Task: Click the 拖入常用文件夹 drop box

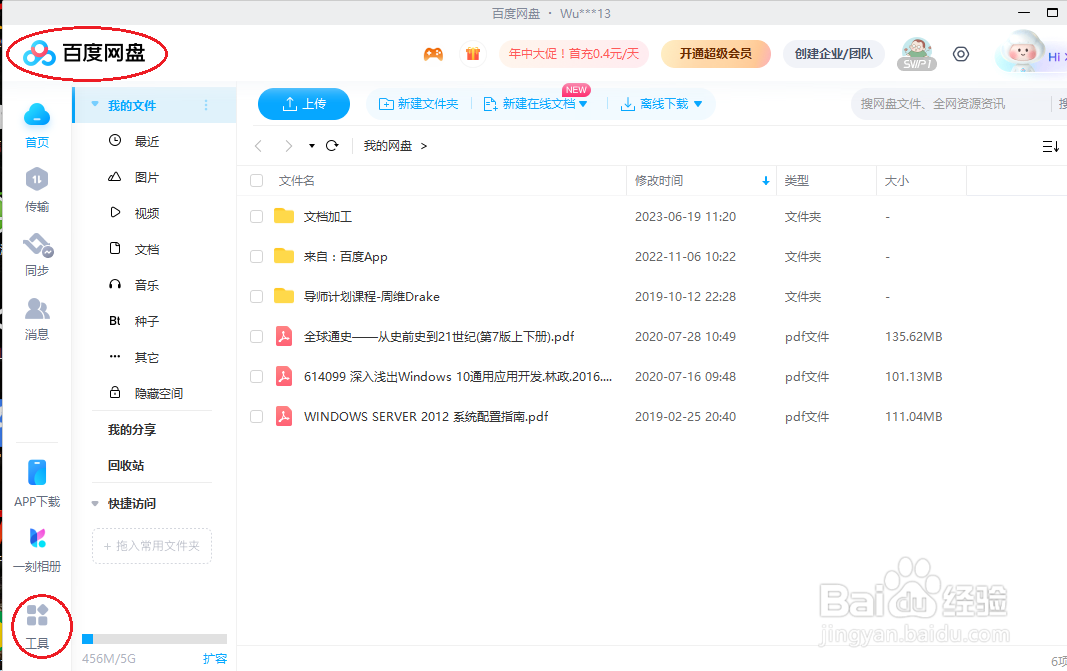Action: 152,546
